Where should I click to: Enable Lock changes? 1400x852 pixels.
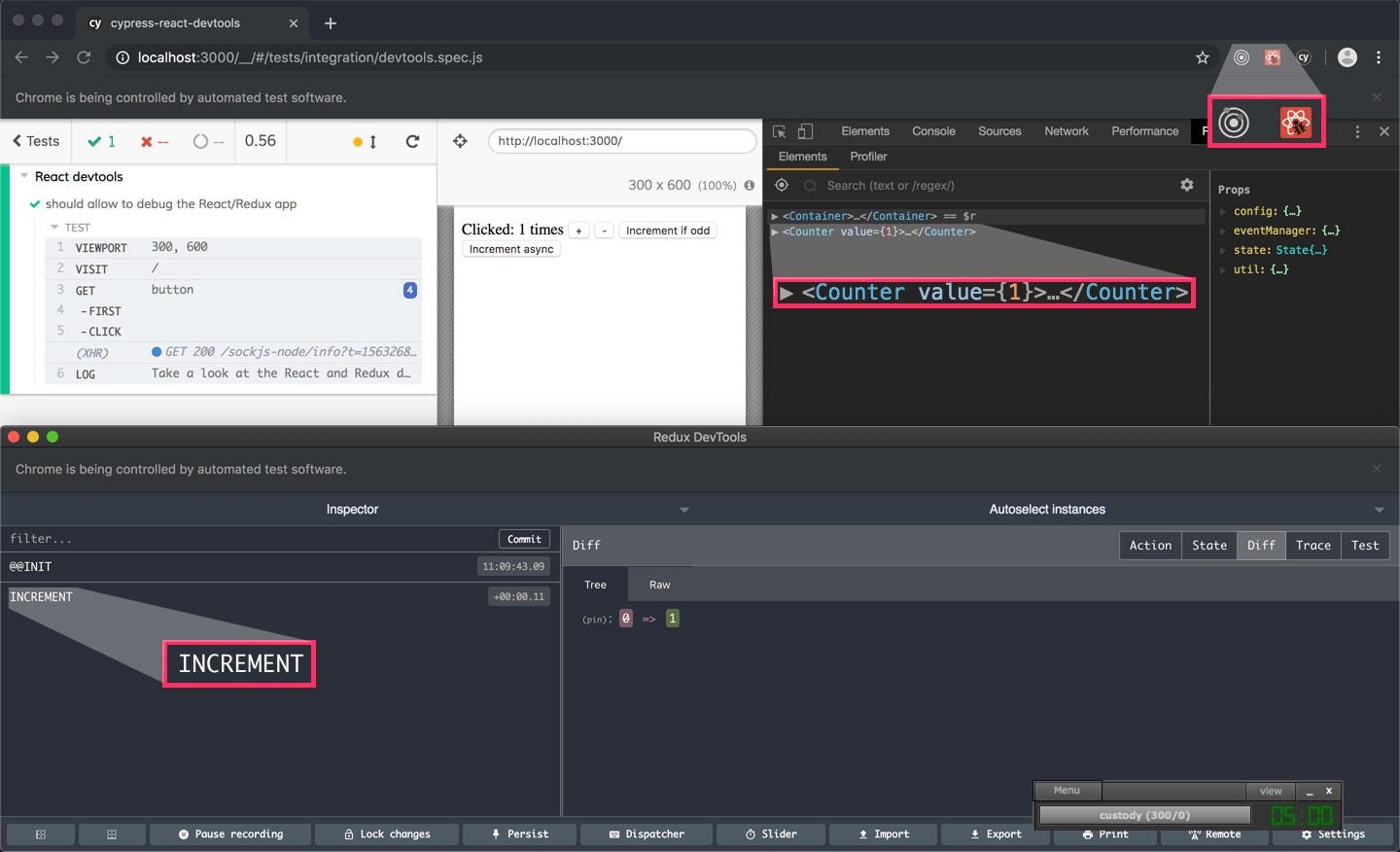[x=387, y=834]
